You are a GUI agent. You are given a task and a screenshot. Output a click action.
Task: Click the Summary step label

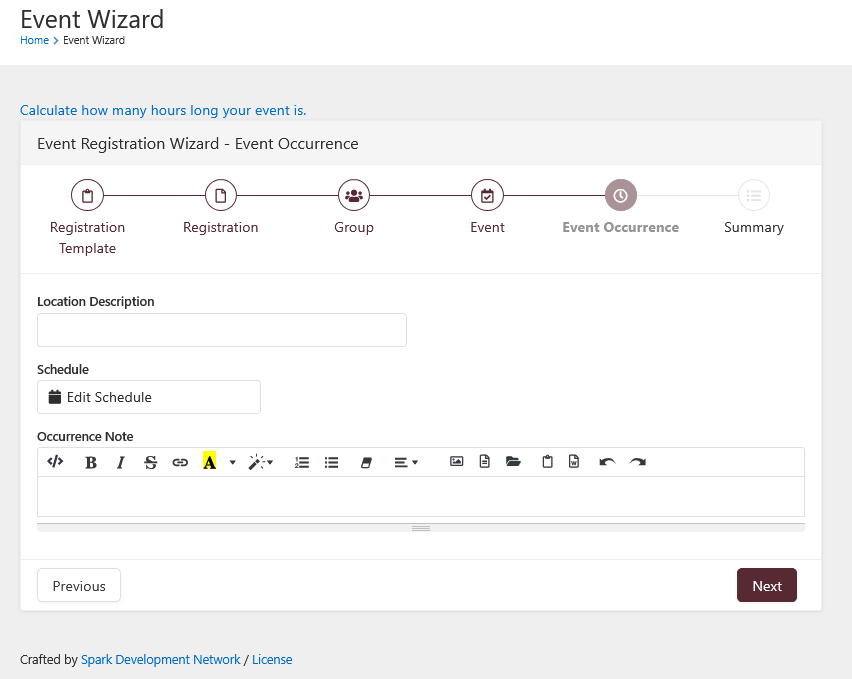[x=754, y=227]
